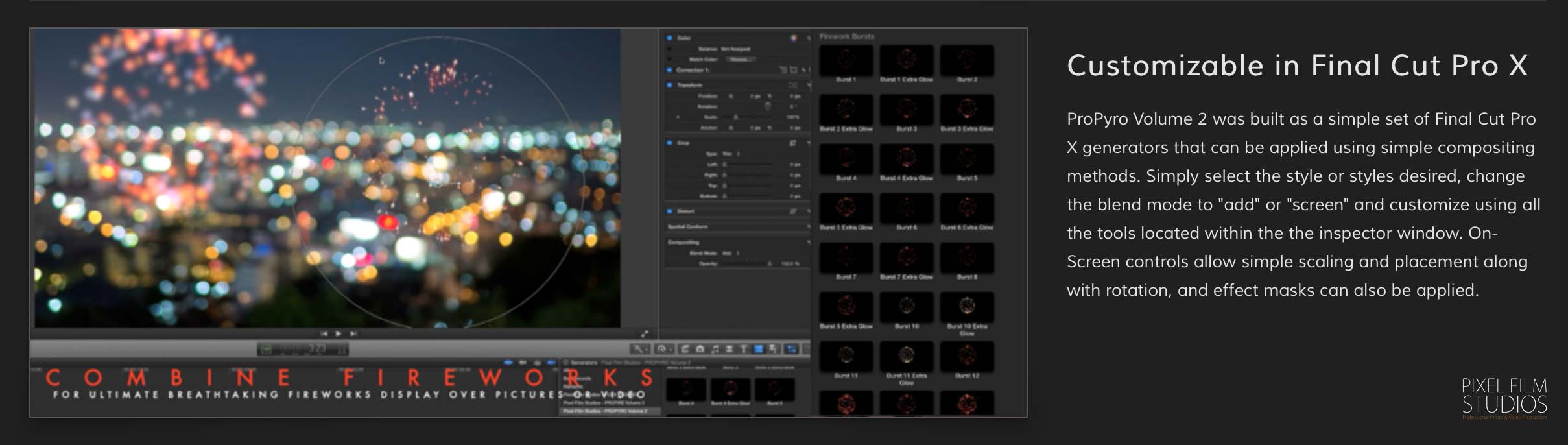Click the play button under the viewer
The image size is (1568, 445).
338,333
